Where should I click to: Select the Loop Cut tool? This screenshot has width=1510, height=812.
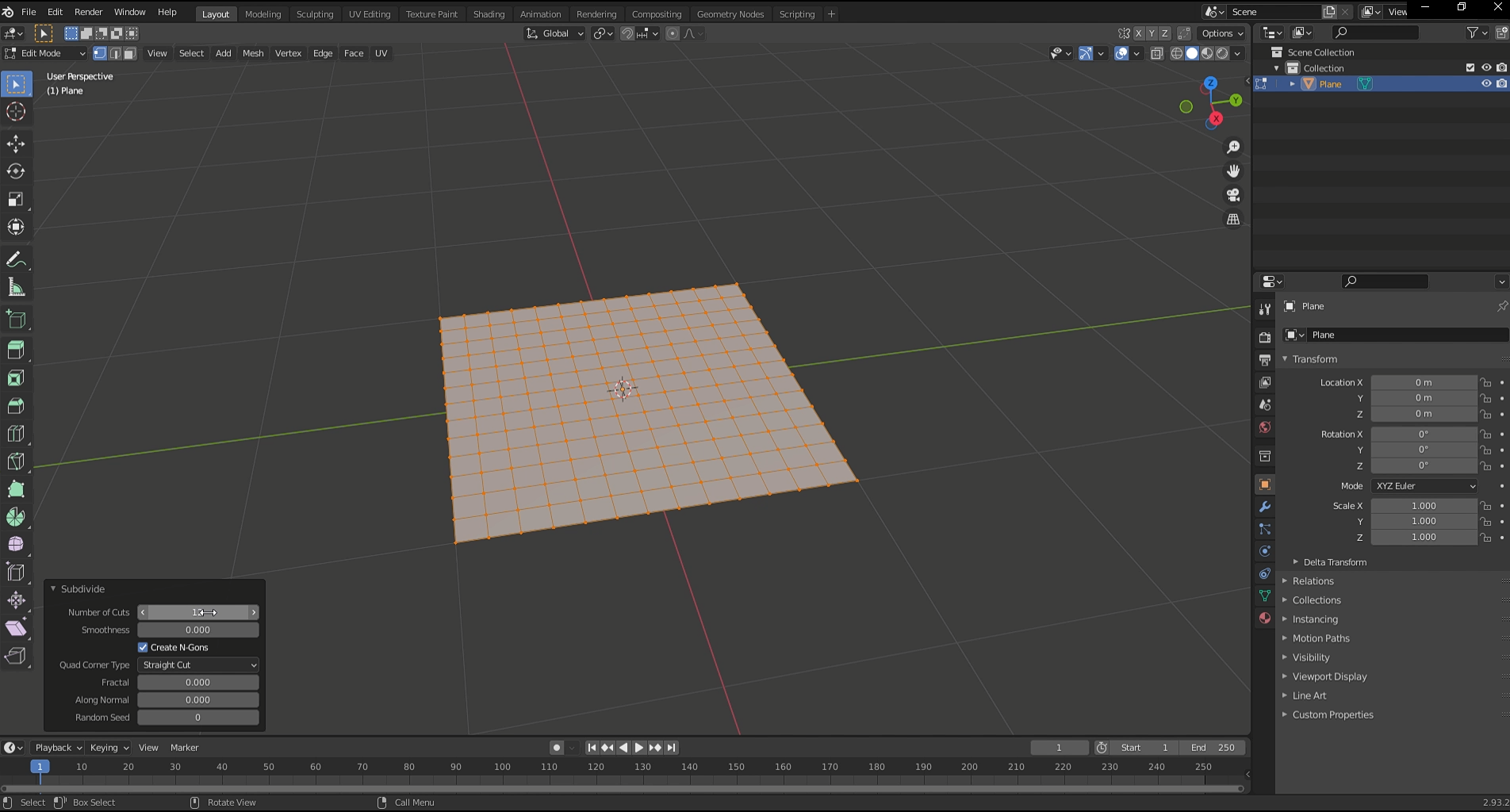coord(16,434)
